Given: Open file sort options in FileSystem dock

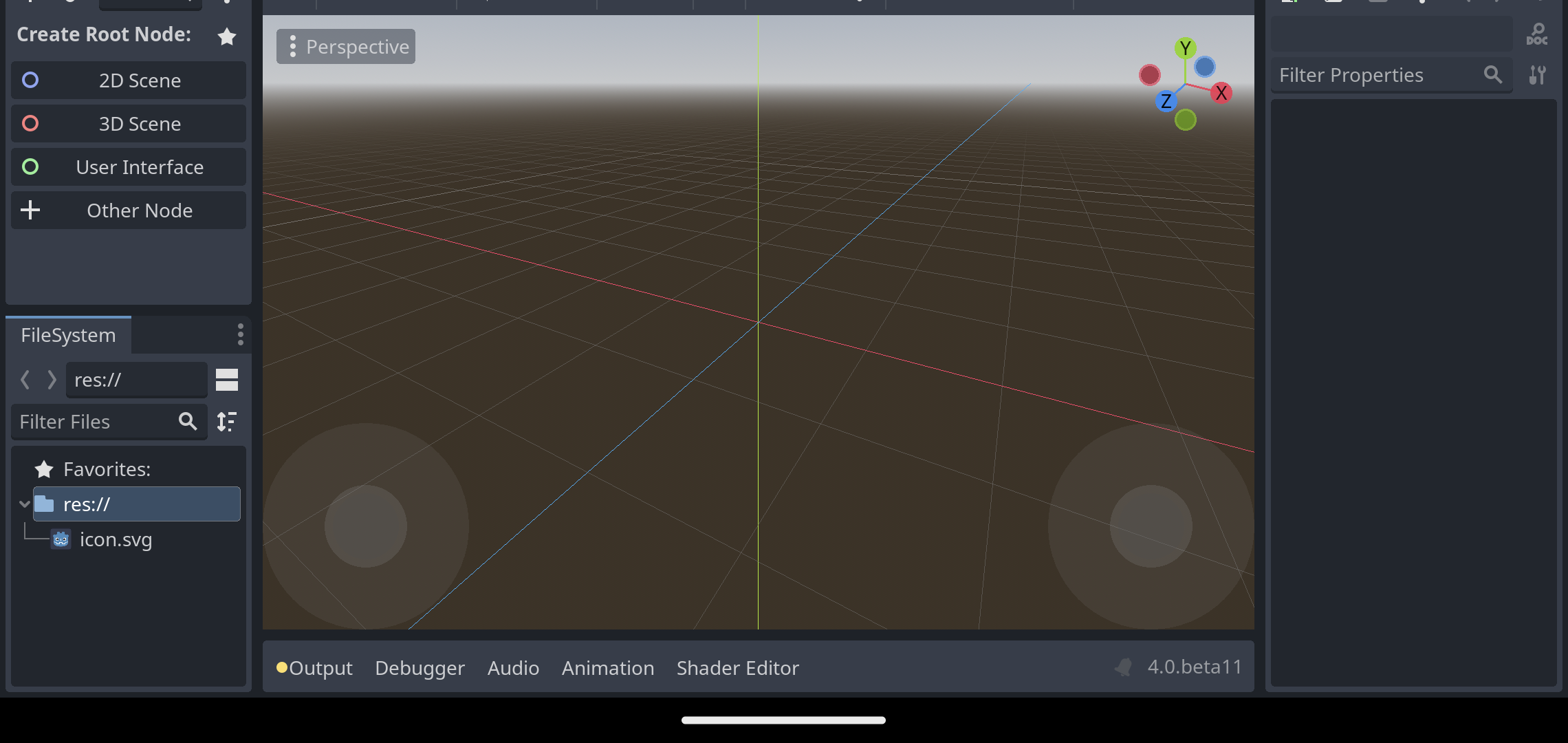Looking at the screenshot, I should 227,422.
